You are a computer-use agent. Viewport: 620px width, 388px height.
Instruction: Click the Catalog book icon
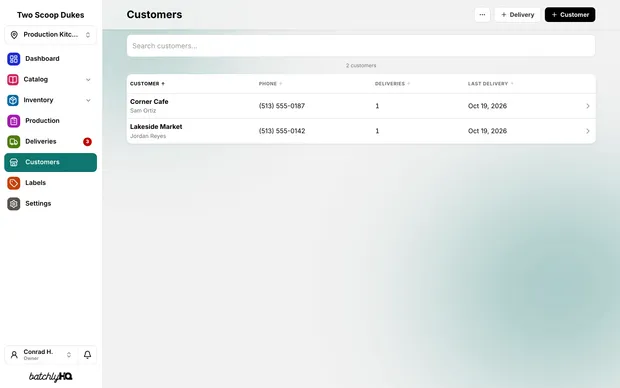[13, 79]
